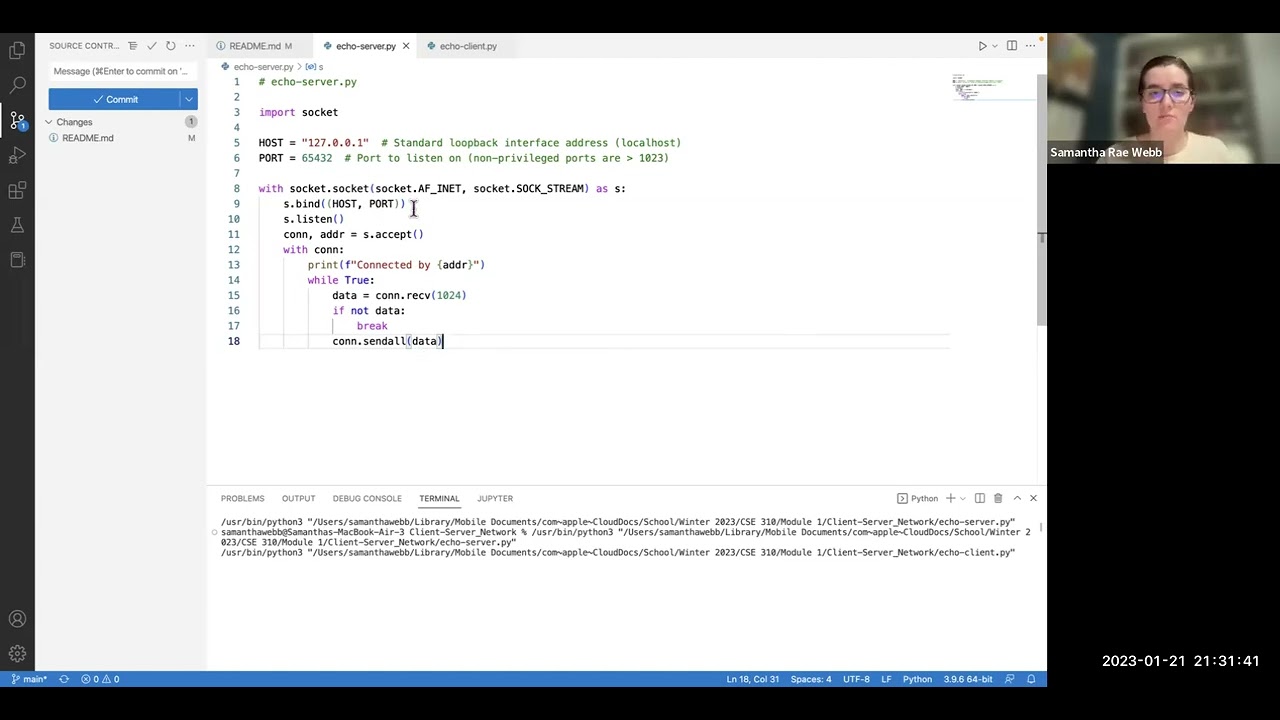Screen dimensions: 1280x720
Task: Synchronize changes from the status bar
Action: click(64, 679)
